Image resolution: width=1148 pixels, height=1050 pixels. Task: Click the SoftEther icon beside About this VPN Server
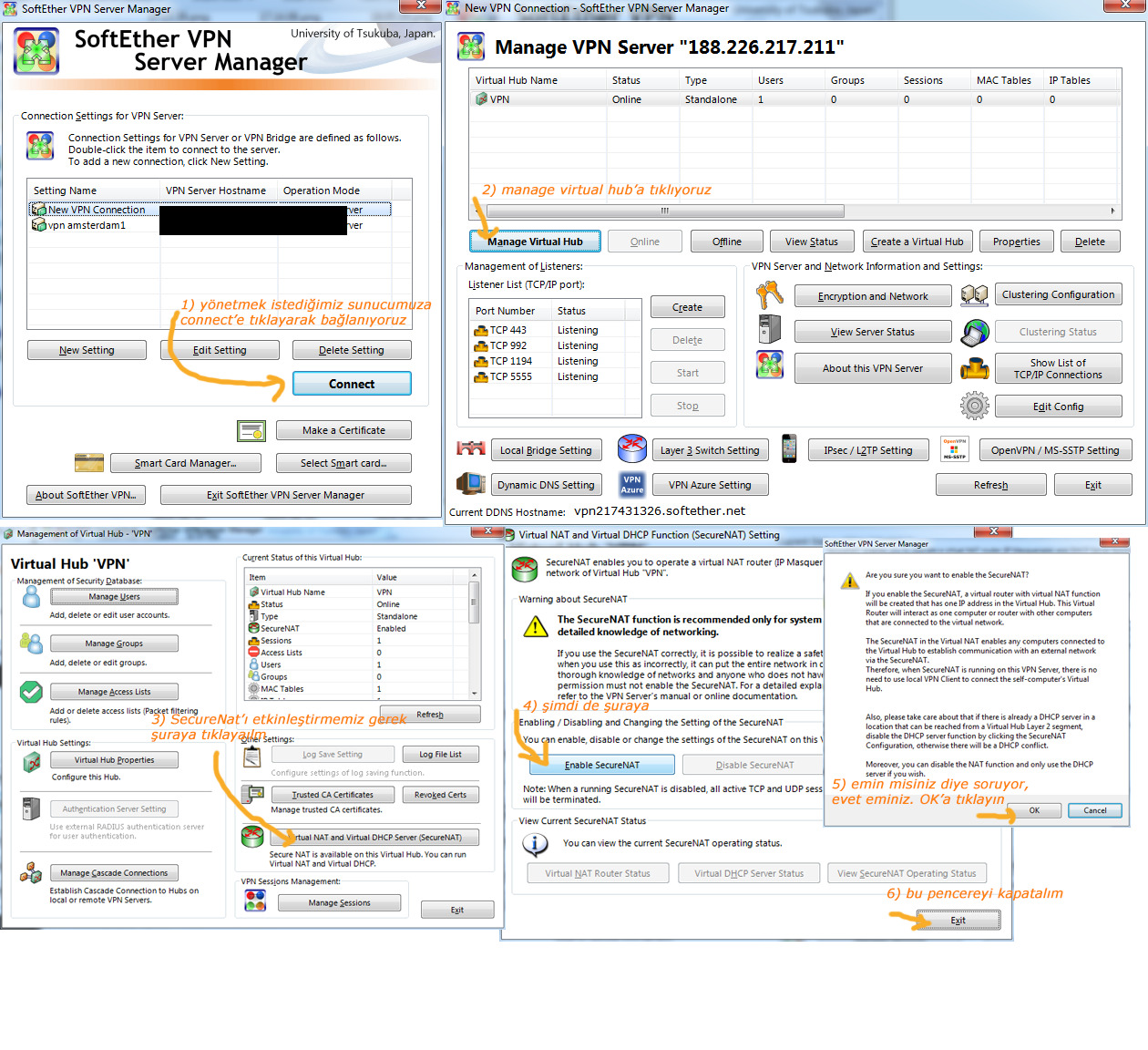770,365
